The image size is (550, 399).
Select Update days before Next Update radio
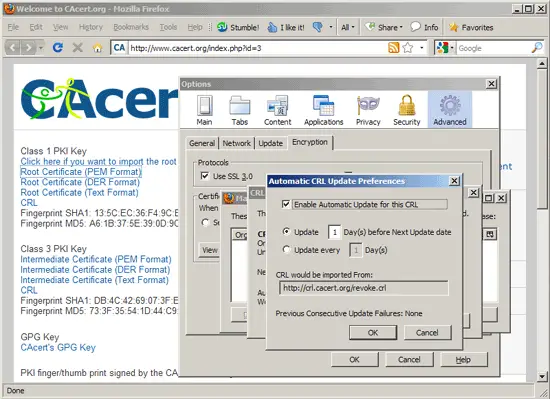[286, 231]
